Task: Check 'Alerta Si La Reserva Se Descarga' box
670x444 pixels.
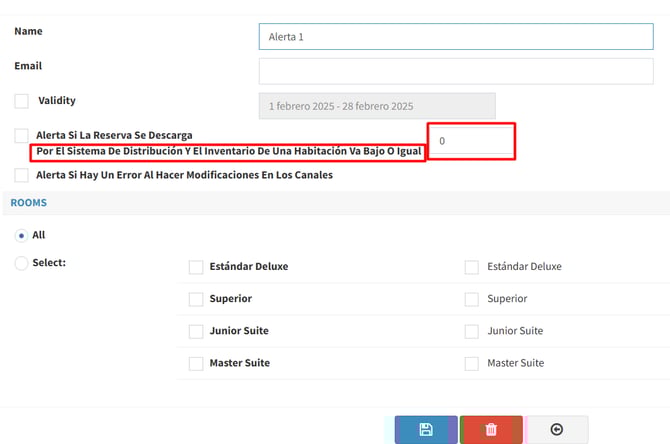Action: coord(21,135)
